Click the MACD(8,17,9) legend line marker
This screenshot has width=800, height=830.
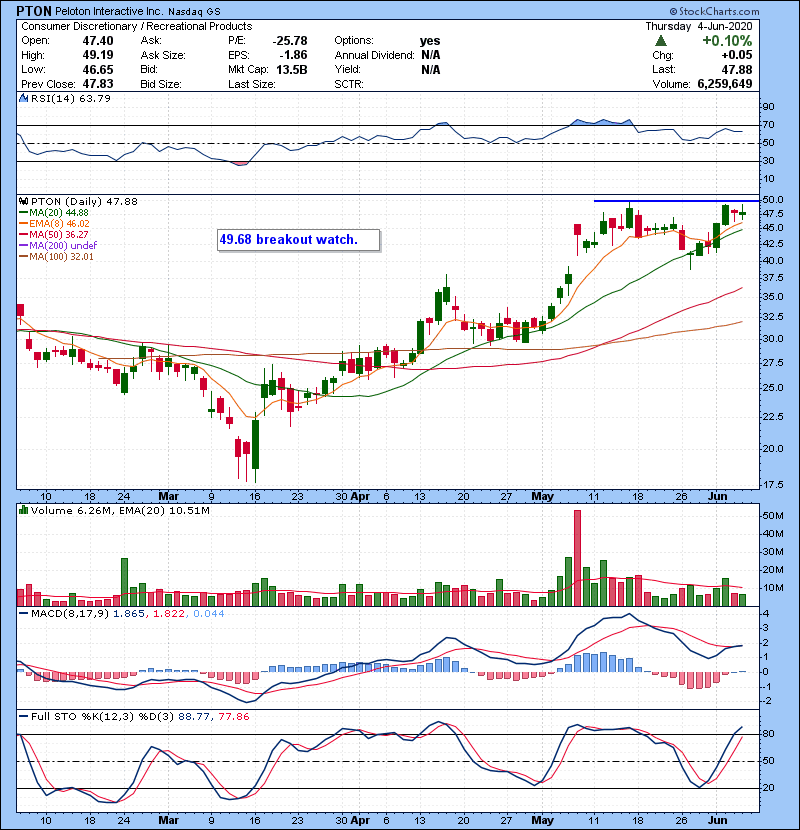23,614
